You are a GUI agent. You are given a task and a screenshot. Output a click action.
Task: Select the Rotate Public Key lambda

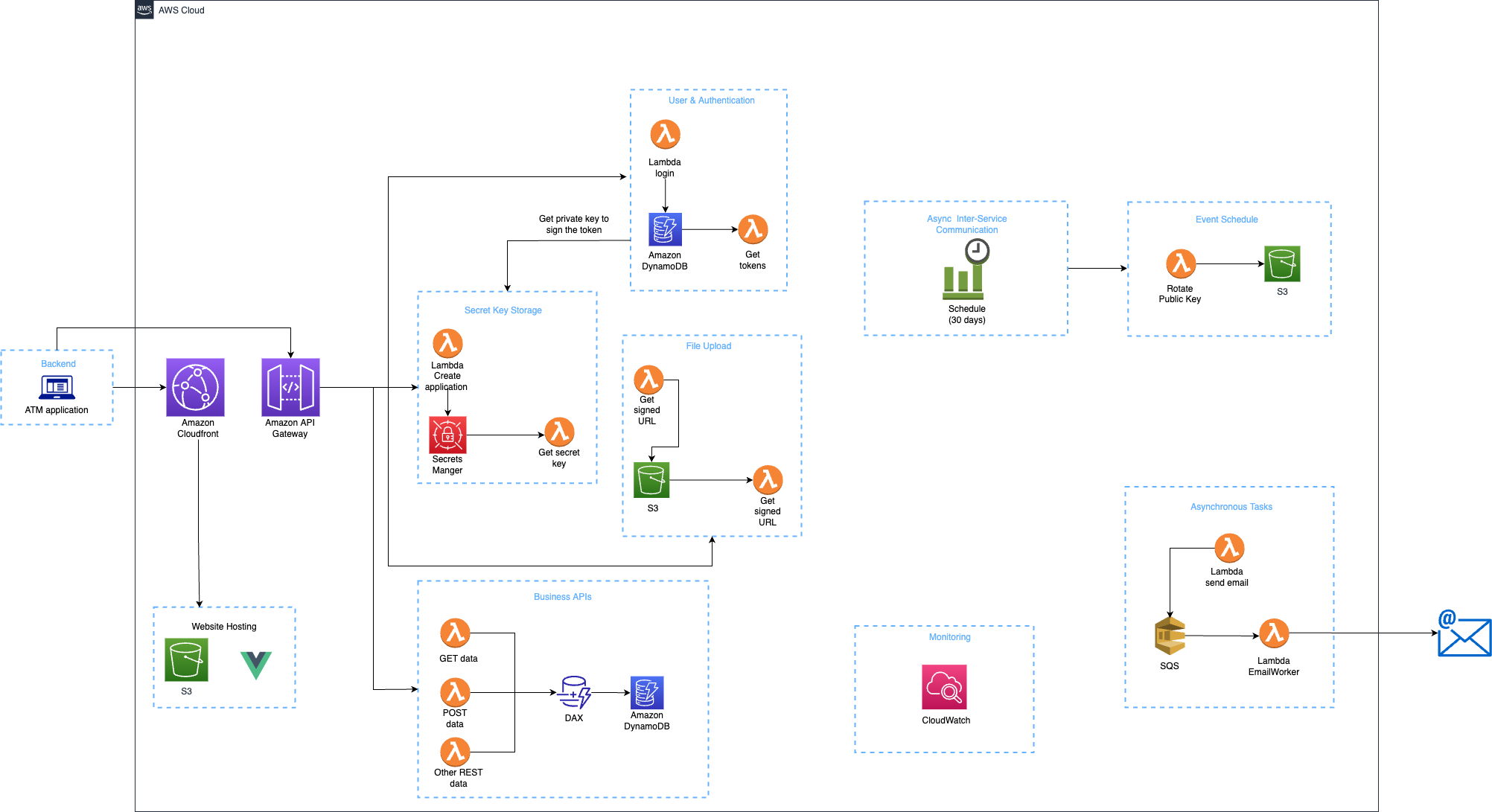click(x=1181, y=263)
